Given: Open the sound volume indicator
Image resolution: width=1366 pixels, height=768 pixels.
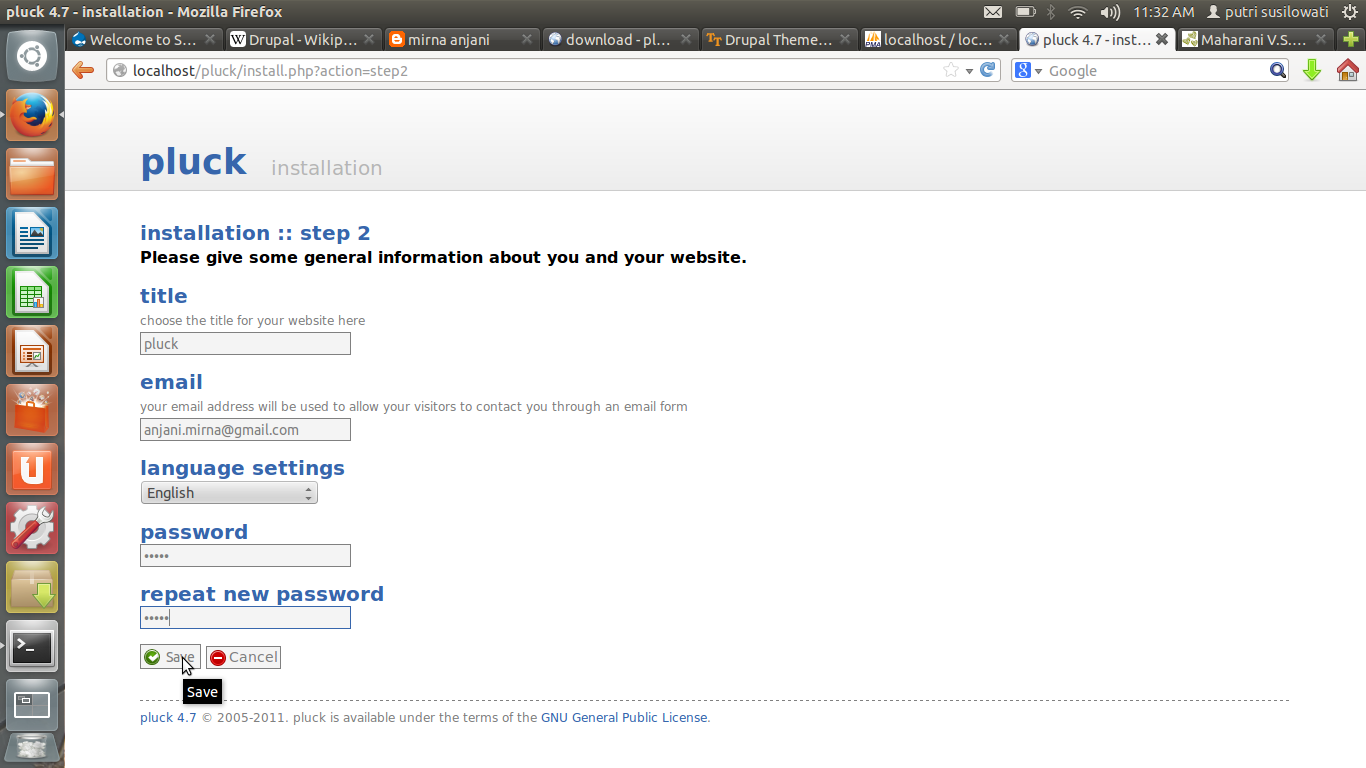Looking at the screenshot, I should click(1110, 12).
